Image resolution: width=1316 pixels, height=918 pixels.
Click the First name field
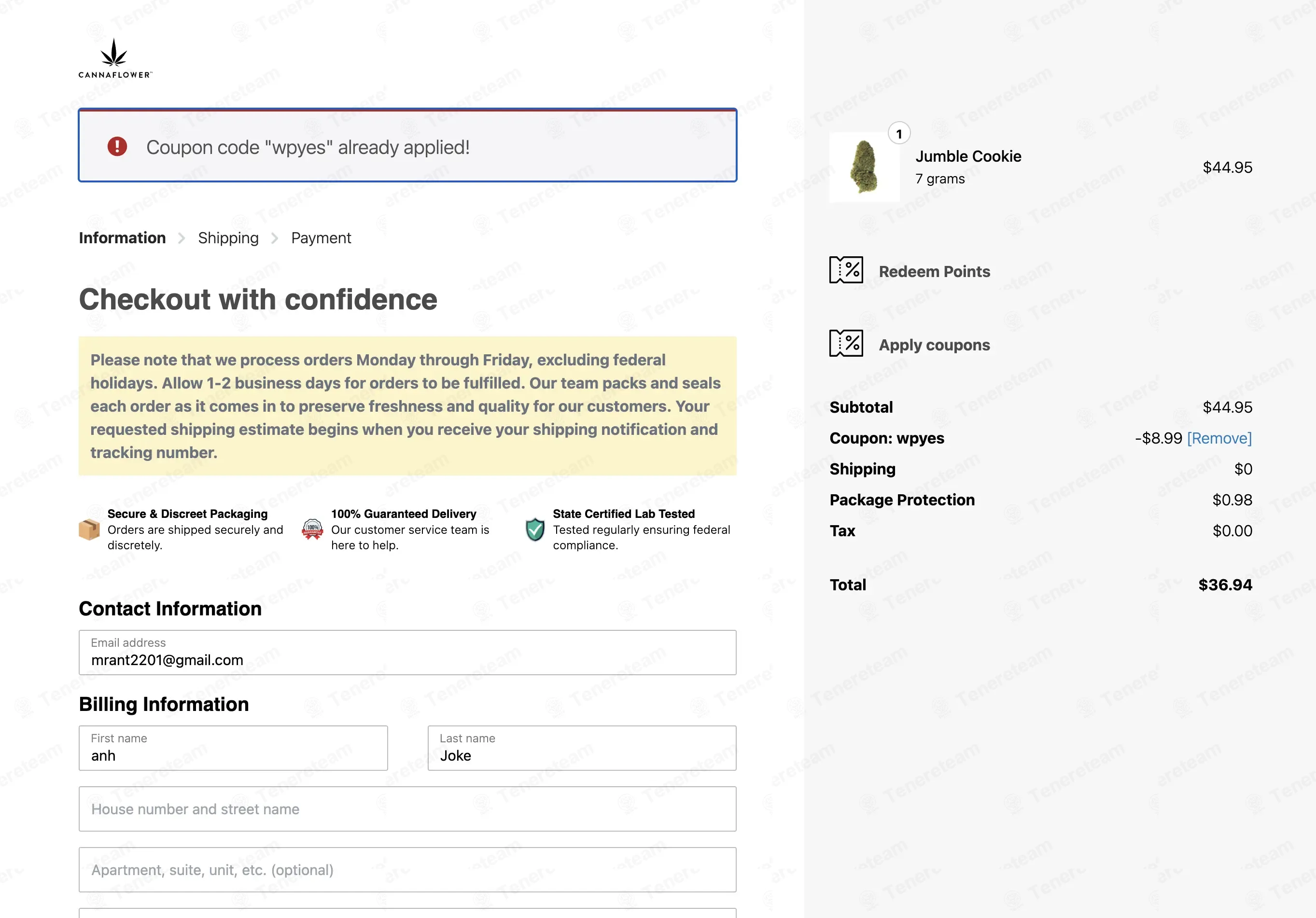[x=233, y=749]
